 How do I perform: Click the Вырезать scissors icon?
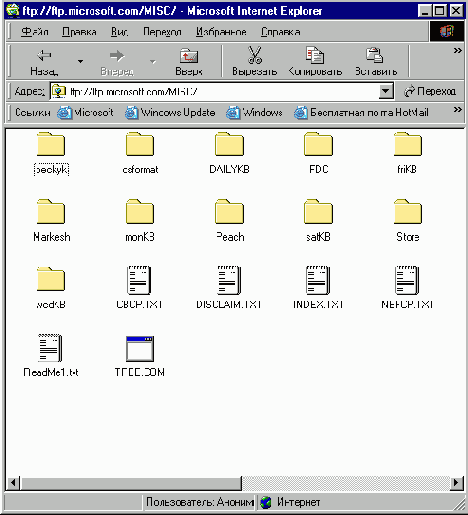255,55
